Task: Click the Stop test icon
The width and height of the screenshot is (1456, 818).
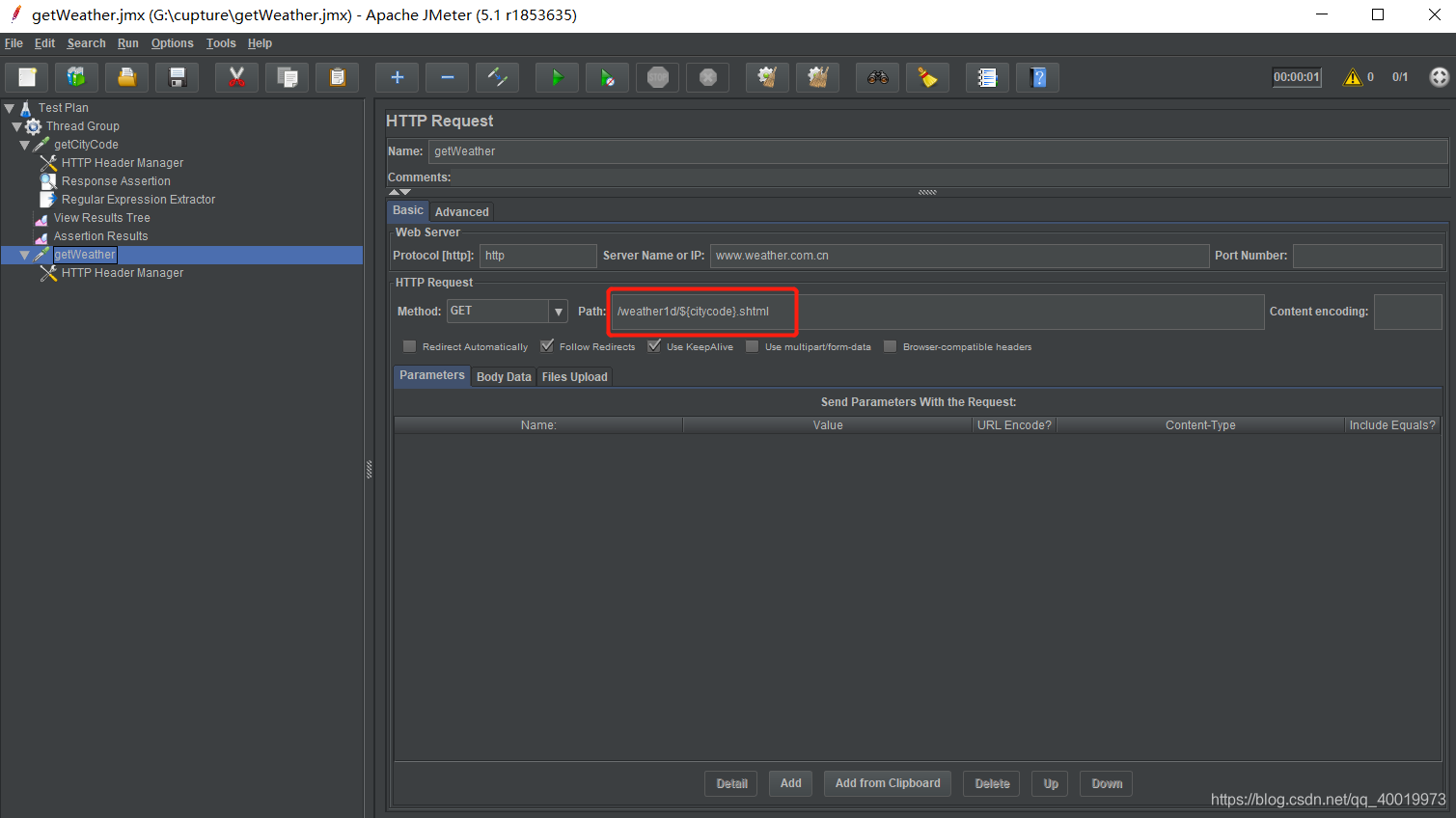Action: (658, 77)
